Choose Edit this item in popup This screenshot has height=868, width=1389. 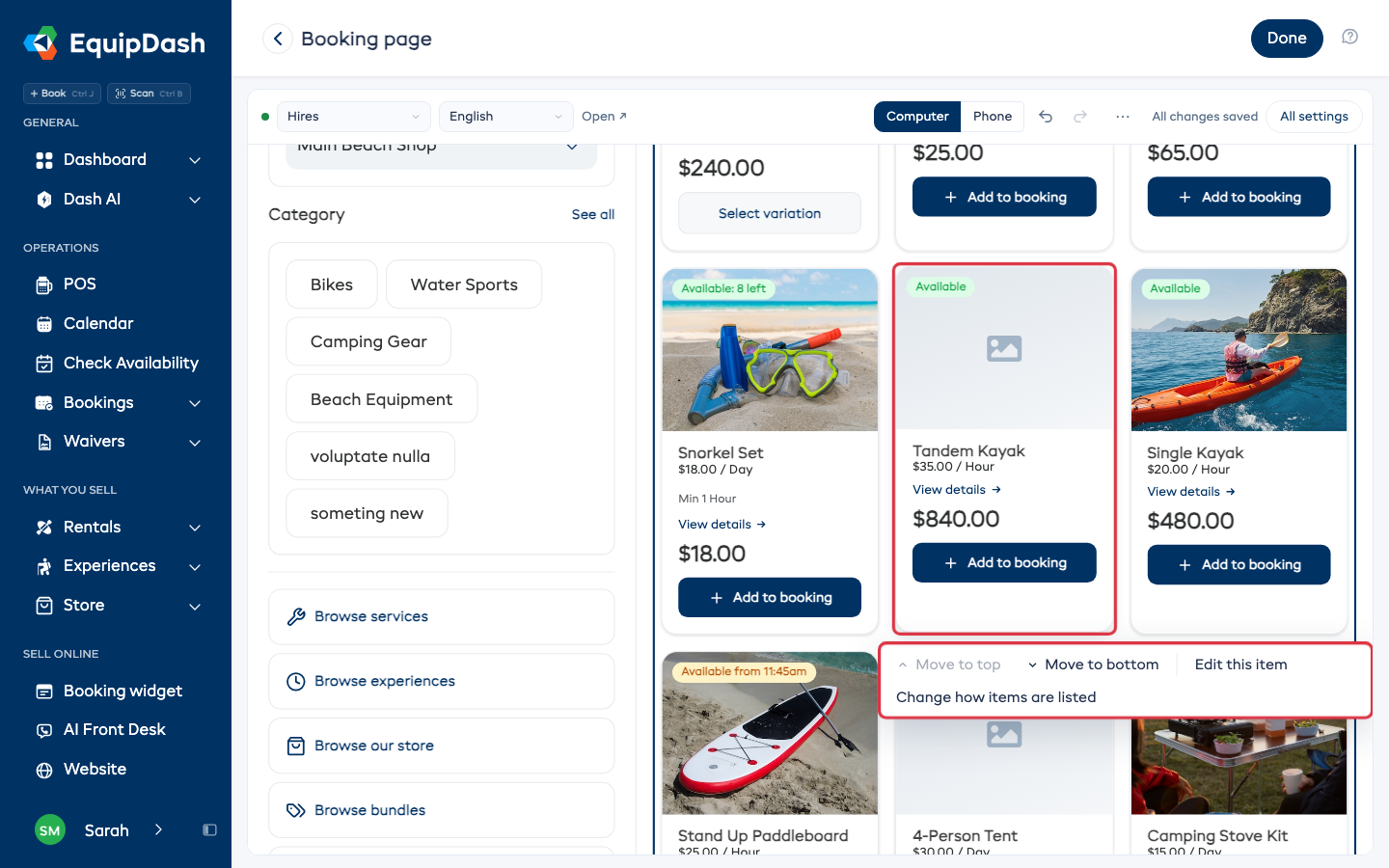[x=1240, y=665]
